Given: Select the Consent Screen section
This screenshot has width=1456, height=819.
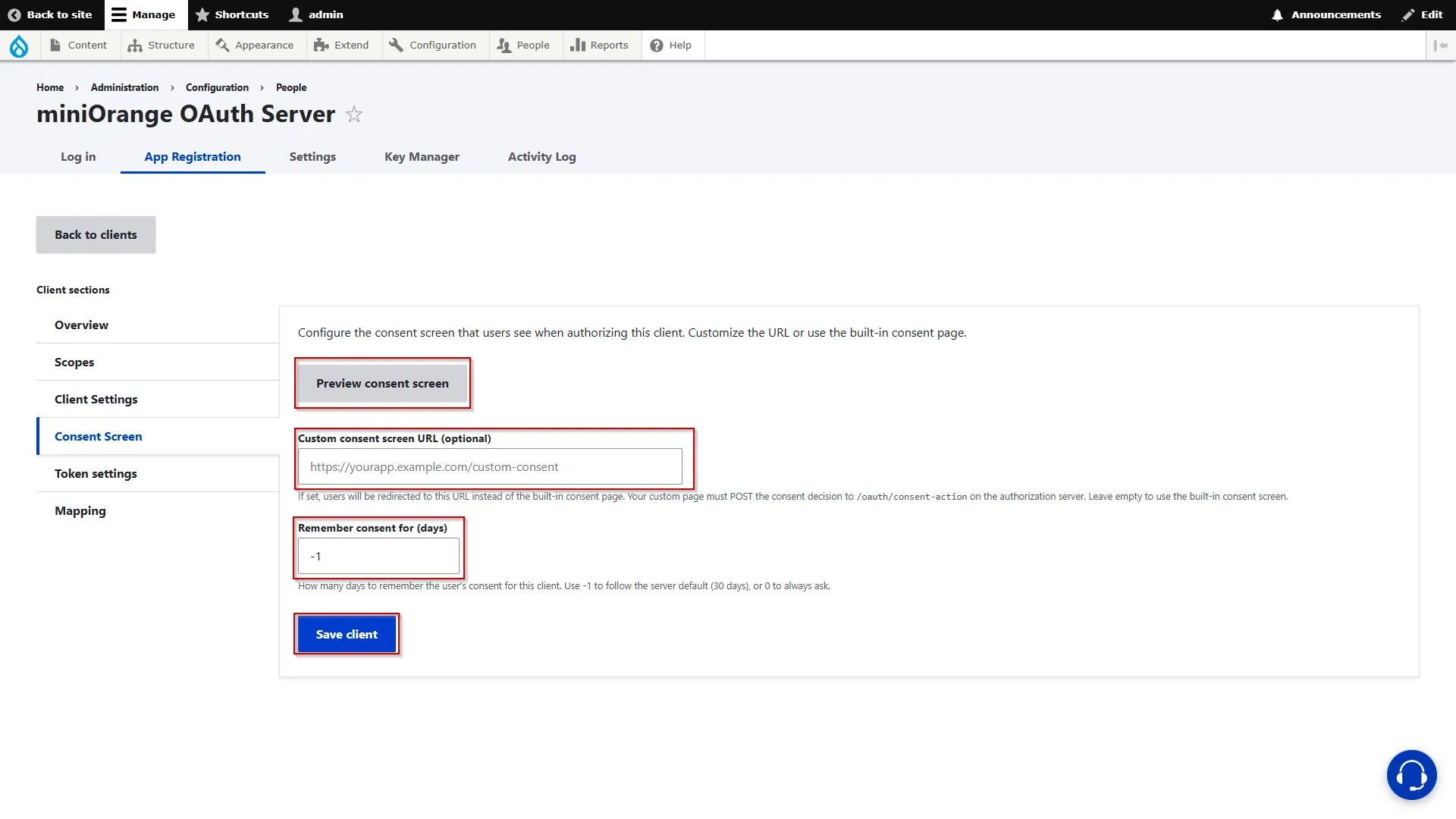Looking at the screenshot, I should (x=158, y=437).
